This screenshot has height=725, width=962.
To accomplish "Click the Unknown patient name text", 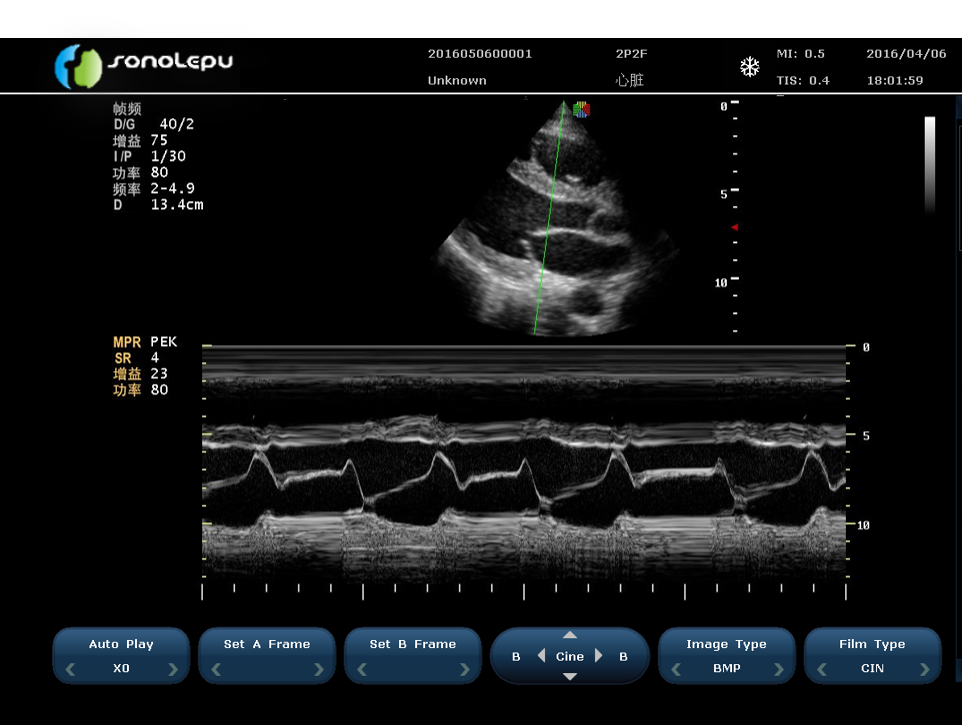I will (x=457, y=80).
